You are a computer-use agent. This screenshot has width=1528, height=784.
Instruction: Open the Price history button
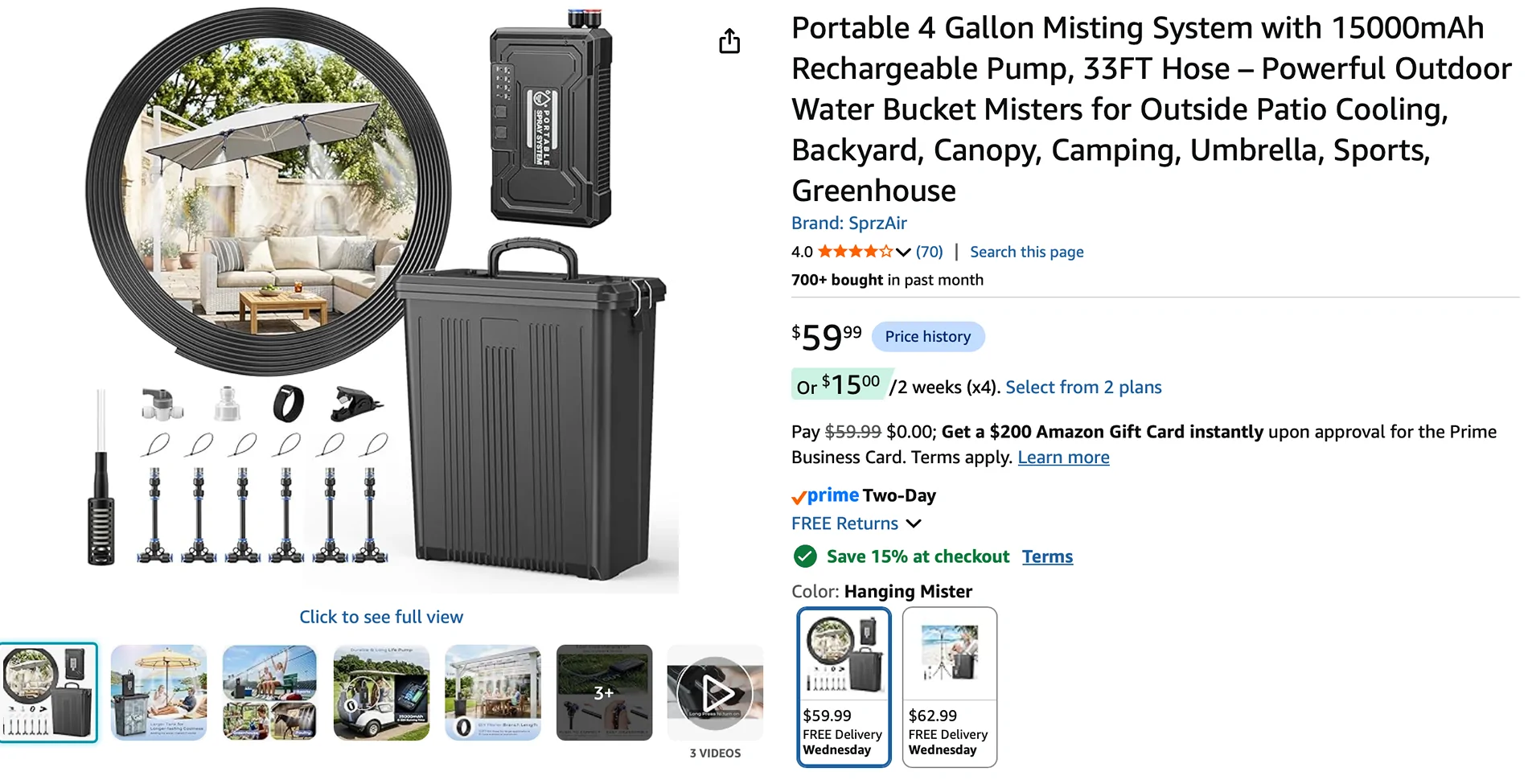pos(928,336)
